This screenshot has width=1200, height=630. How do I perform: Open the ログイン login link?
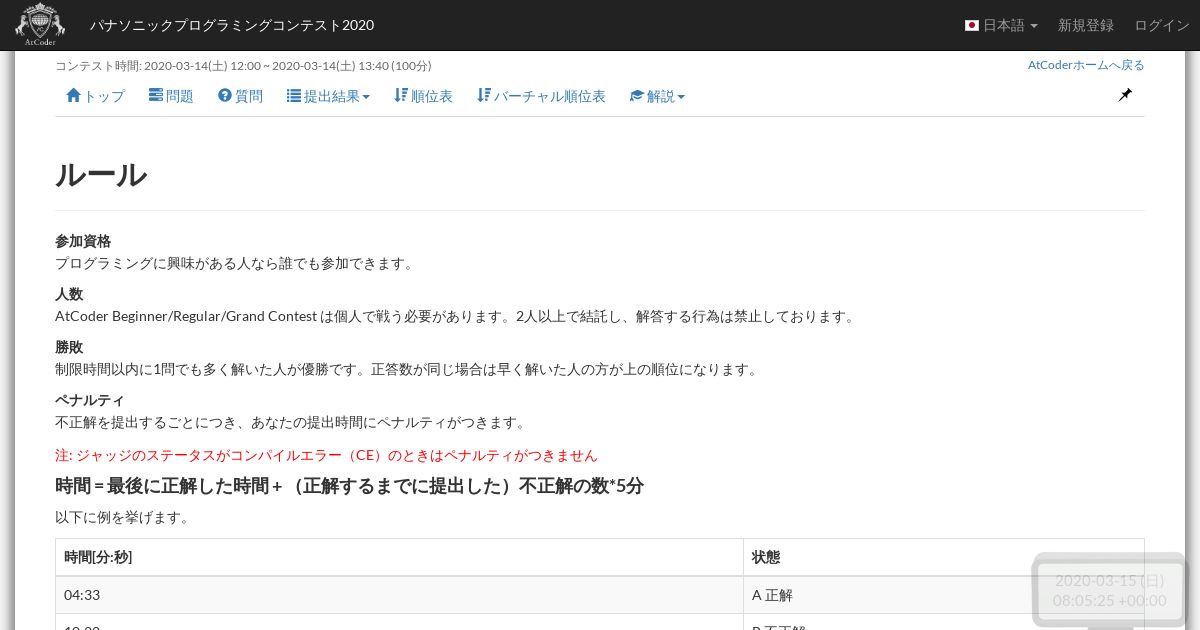click(x=1162, y=25)
